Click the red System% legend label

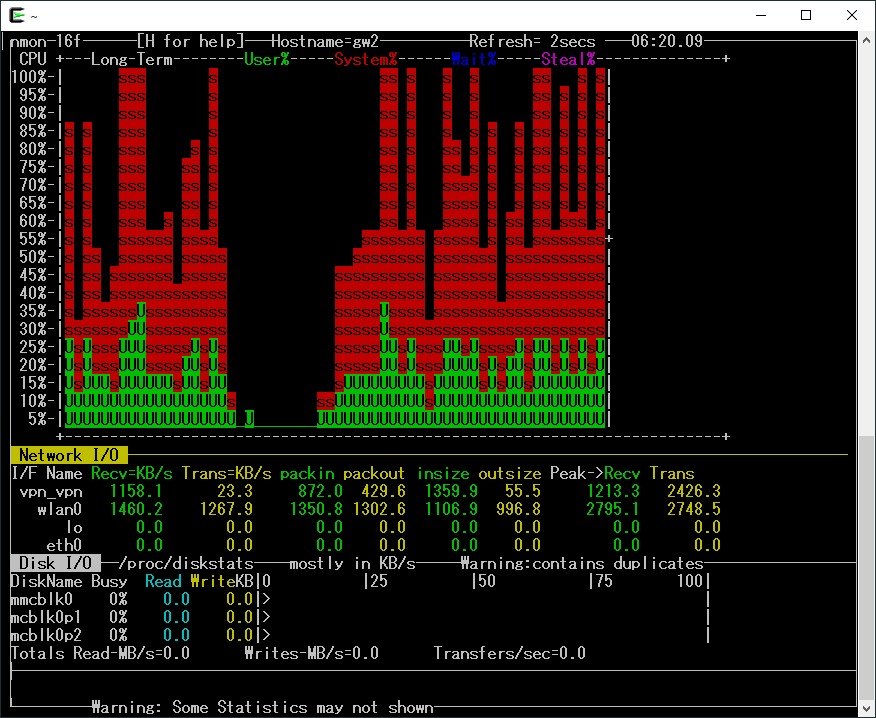pos(365,59)
